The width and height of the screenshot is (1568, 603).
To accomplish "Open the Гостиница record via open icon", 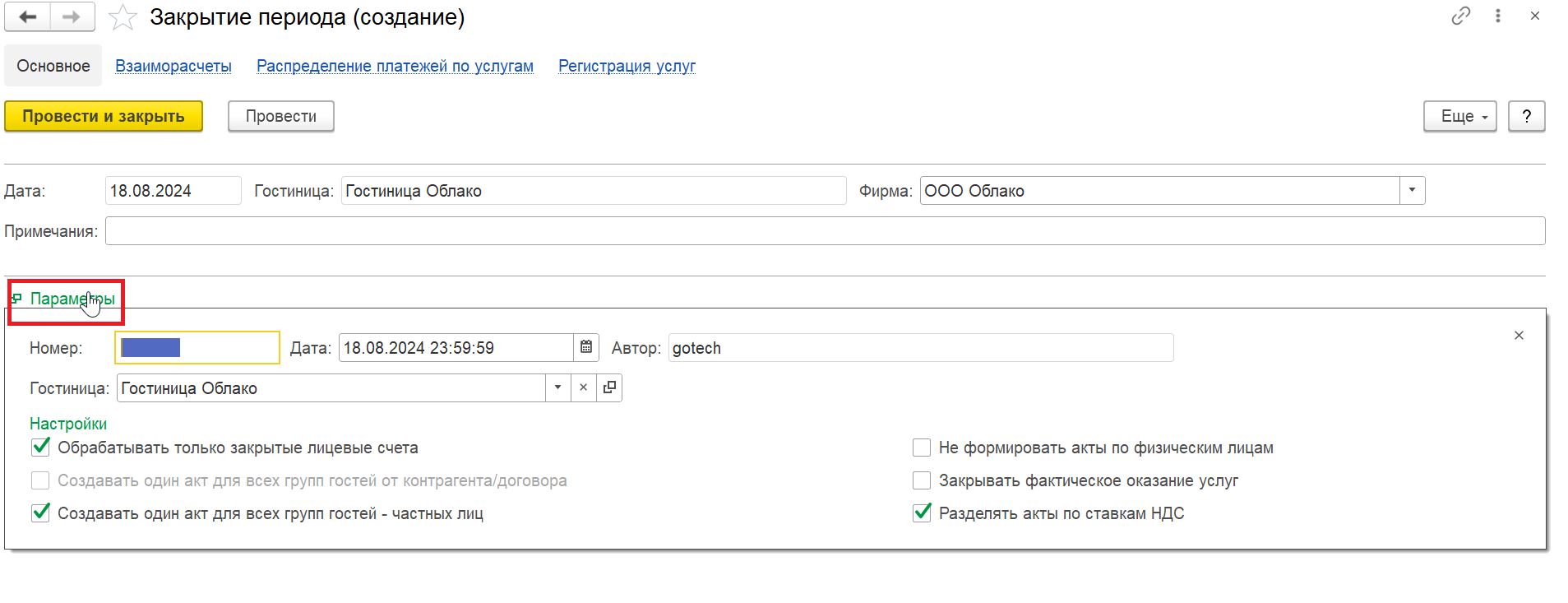I will tap(609, 387).
